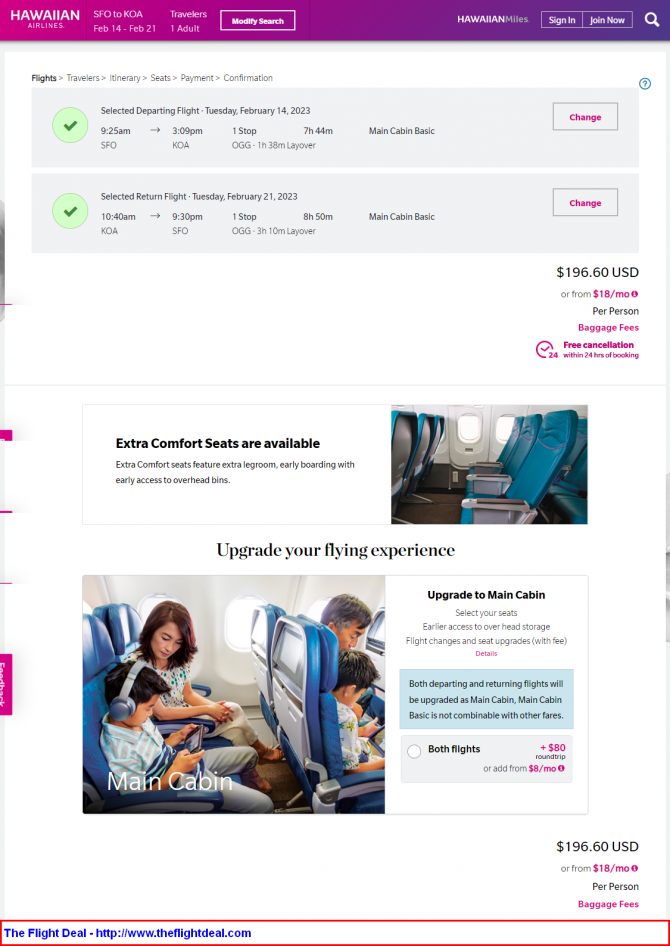The height and width of the screenshot is (946, 670).
Task: Open the Feedback side tab
Action: click(x=4, y=684)
